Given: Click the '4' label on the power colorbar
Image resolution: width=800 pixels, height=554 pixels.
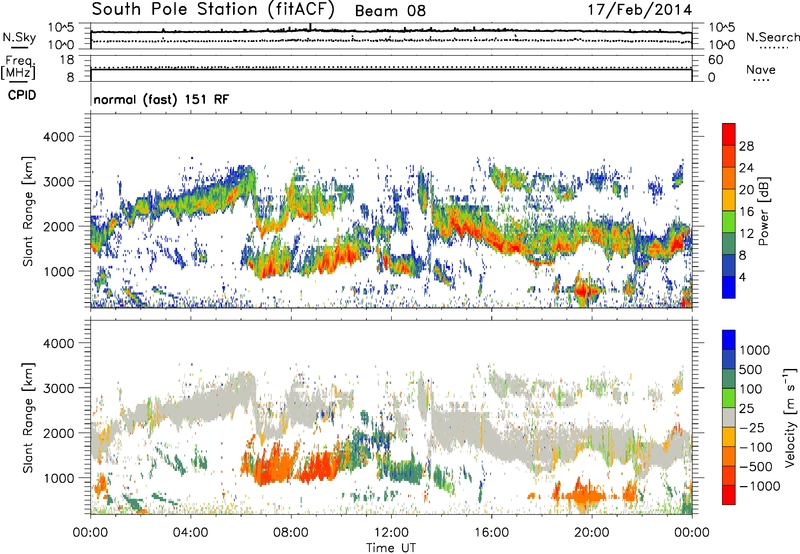Looking at the screenshot, I should 742,278.
